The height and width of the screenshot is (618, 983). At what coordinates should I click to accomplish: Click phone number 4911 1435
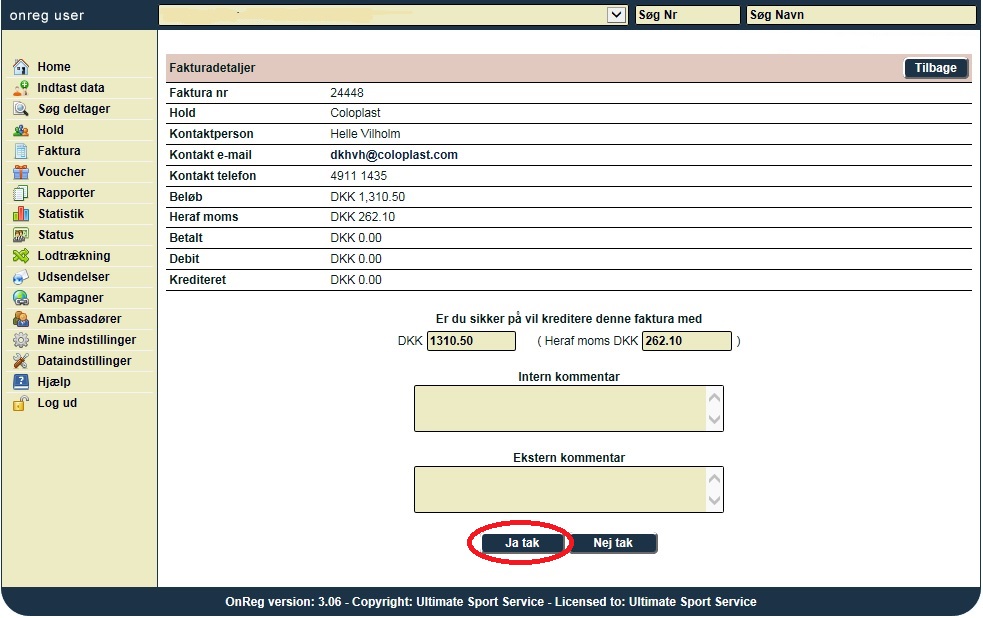(x=359, y=175)
